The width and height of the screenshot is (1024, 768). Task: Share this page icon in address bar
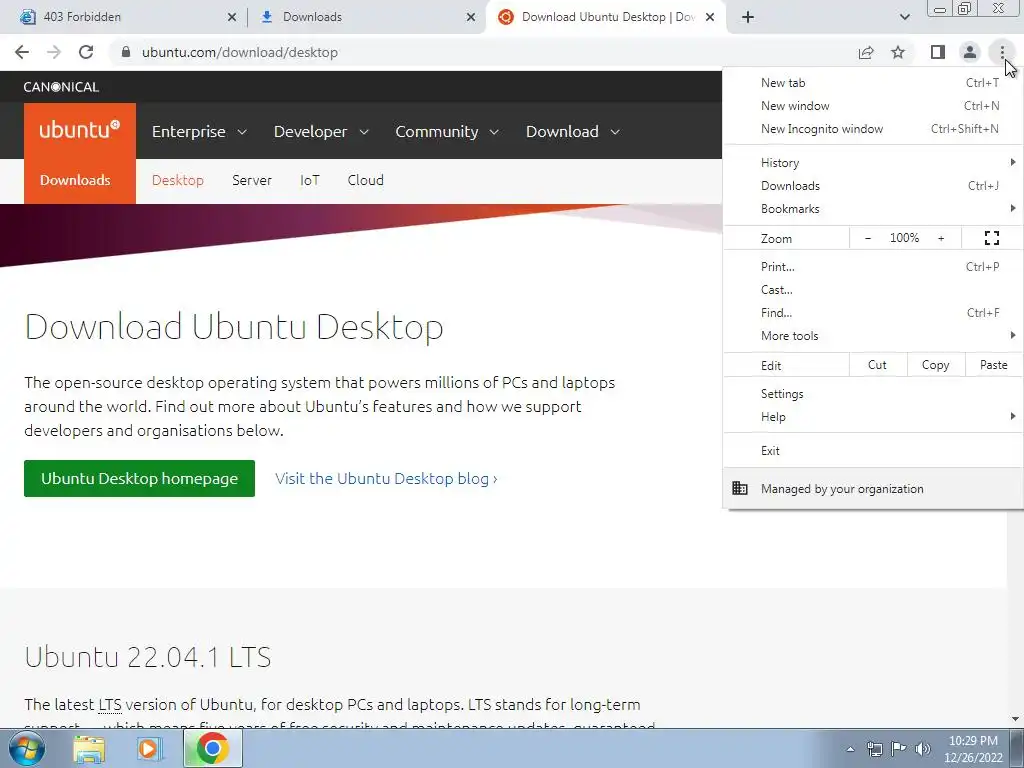click(866, 52)
